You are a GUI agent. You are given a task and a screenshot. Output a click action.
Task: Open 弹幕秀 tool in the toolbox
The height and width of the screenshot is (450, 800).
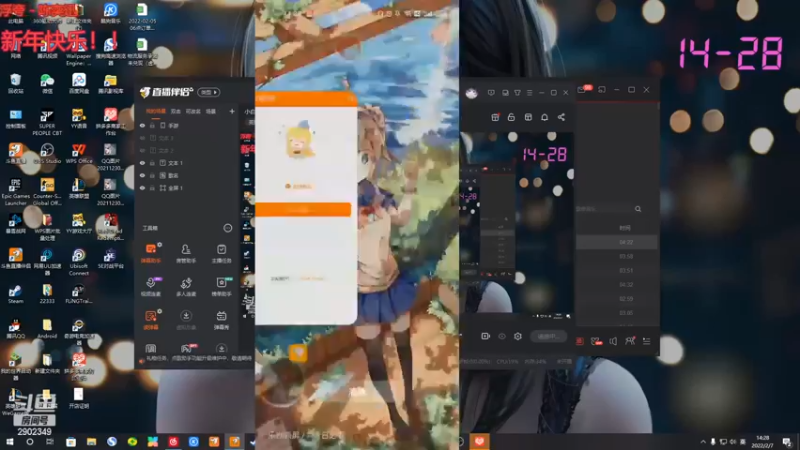click(x=221, y=320)
